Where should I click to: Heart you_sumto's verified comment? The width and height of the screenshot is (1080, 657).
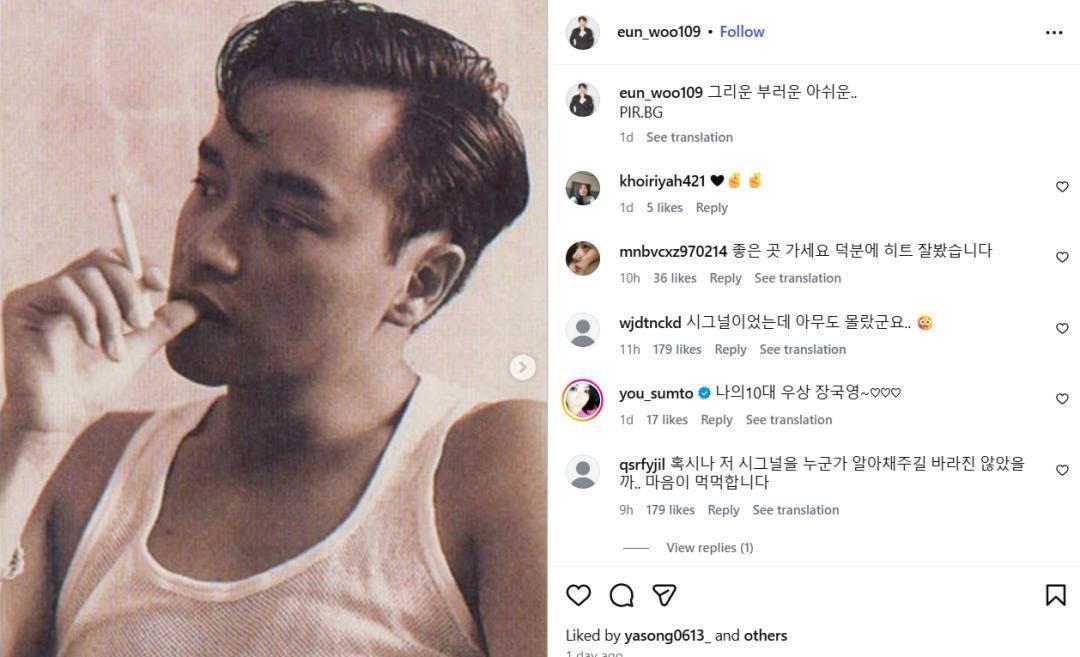click(x=1062, y=399)
